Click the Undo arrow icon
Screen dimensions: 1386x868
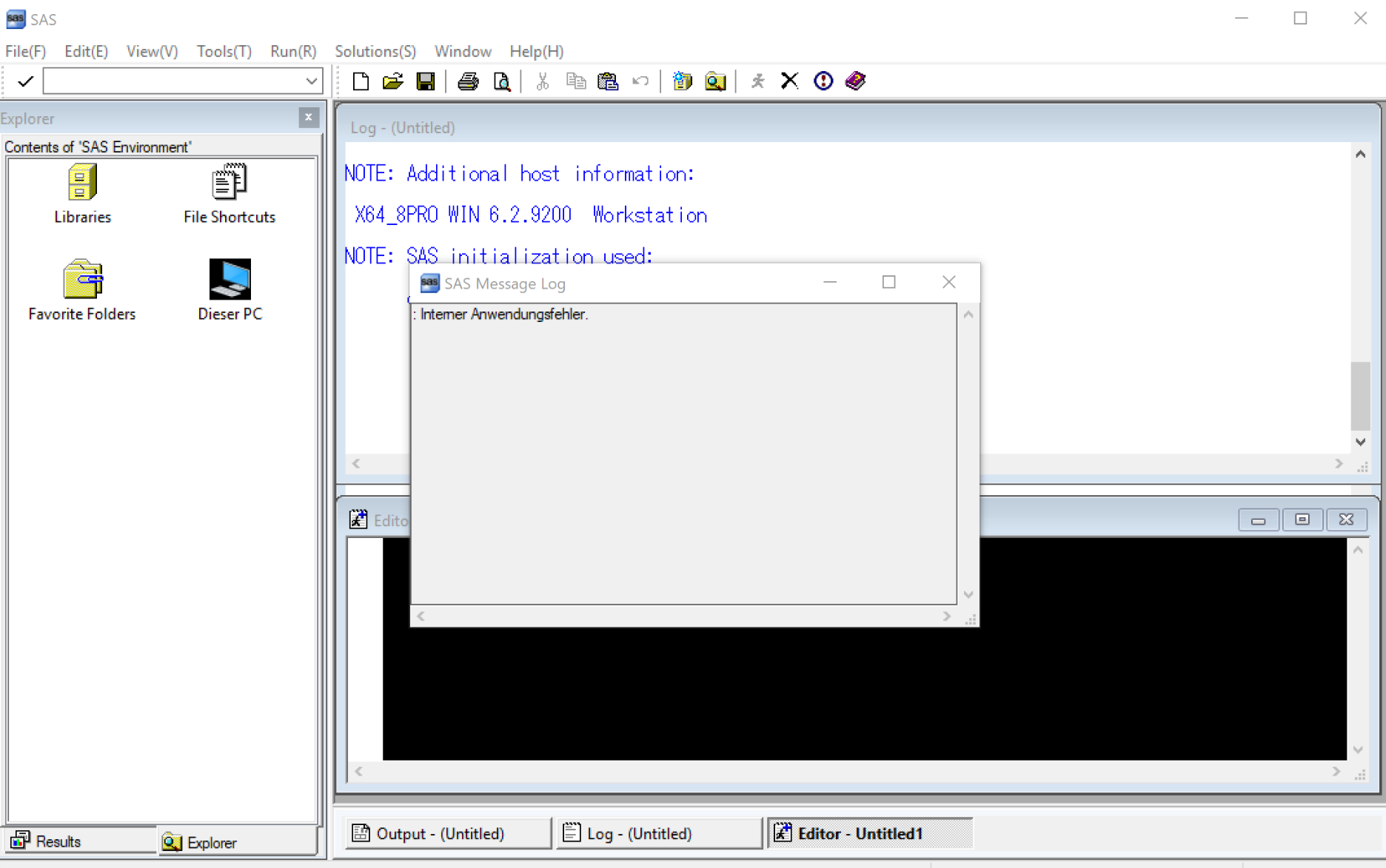pos(640,81)
